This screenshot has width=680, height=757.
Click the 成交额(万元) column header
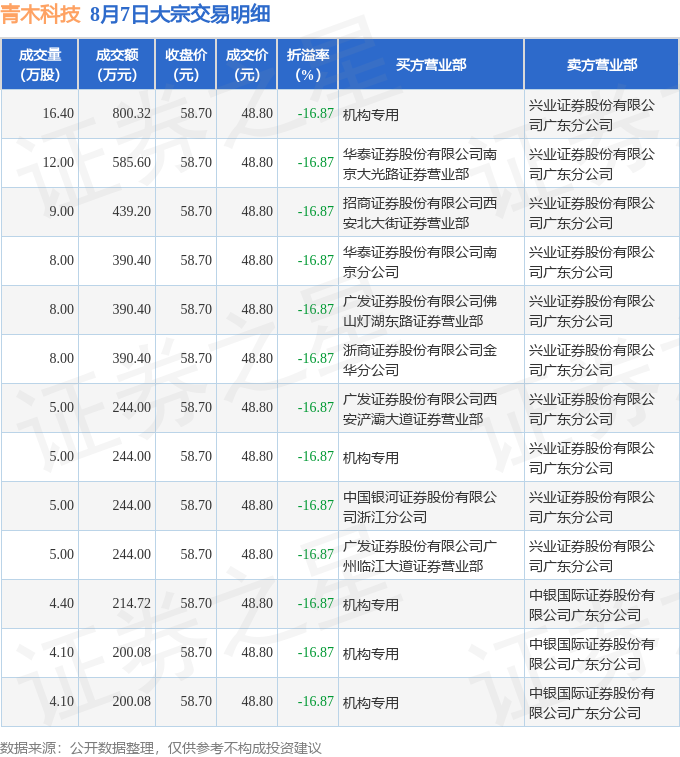117,65
